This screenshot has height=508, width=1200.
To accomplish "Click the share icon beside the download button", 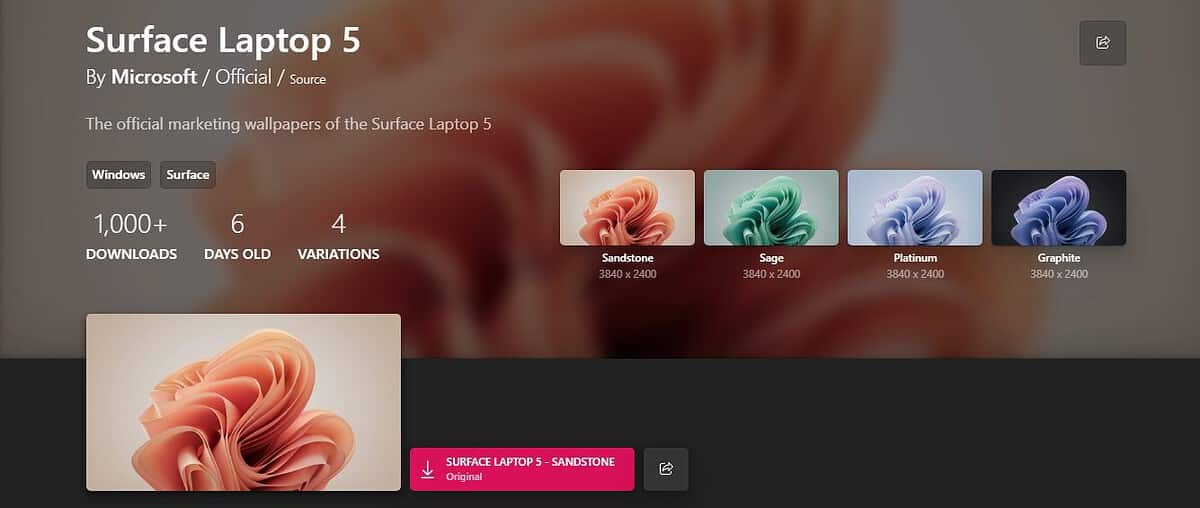I will pos(666,469).
